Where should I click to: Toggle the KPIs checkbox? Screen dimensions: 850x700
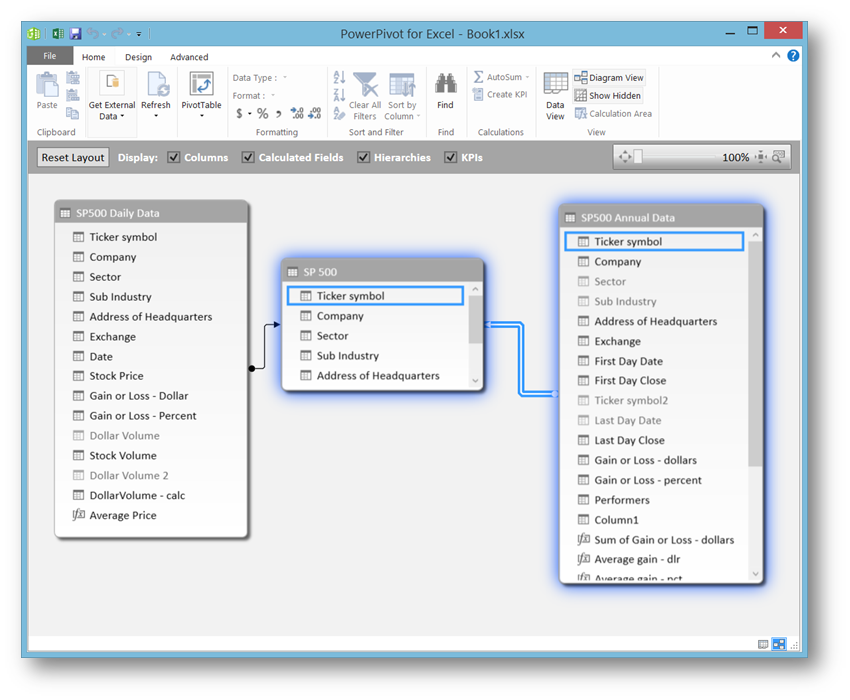[450, 157]
